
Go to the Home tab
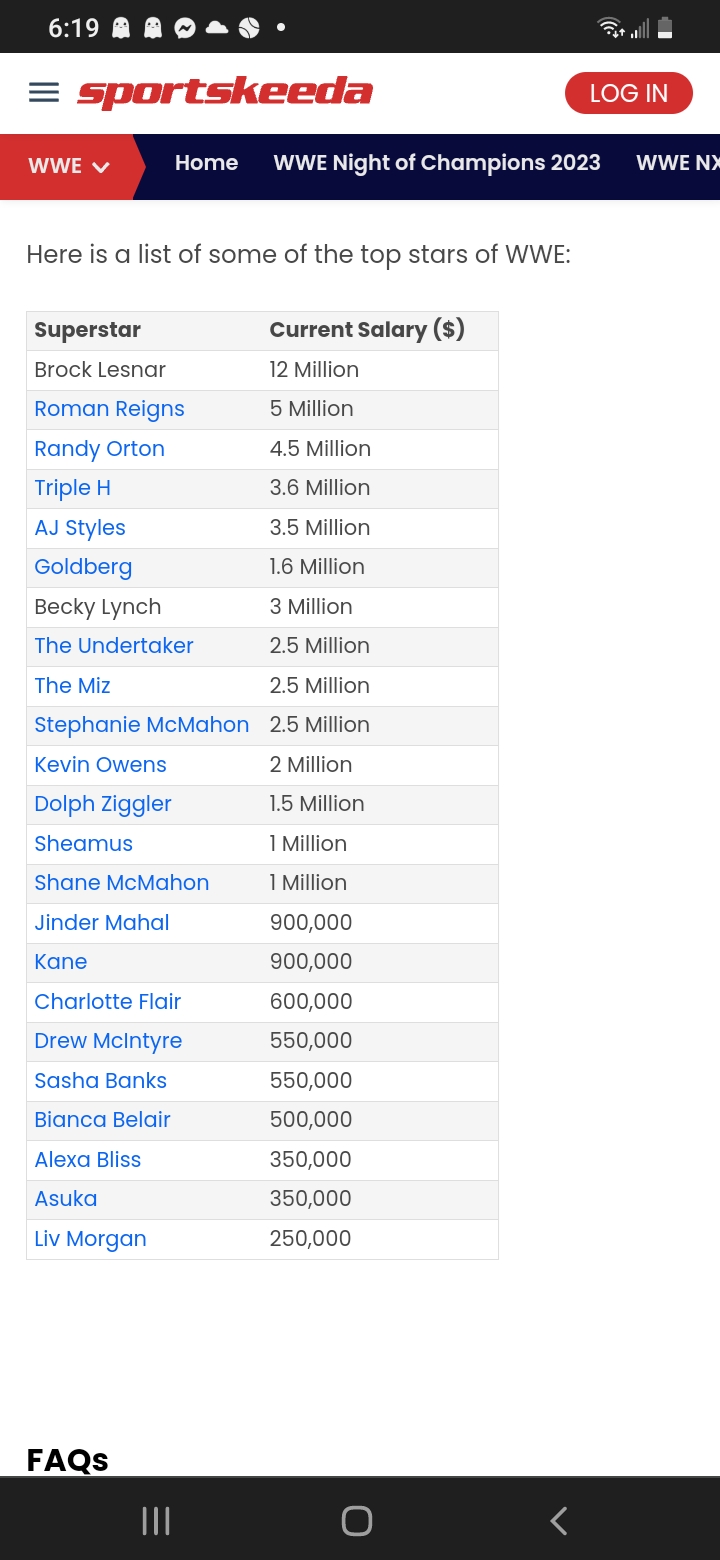[x=206, y=163]
